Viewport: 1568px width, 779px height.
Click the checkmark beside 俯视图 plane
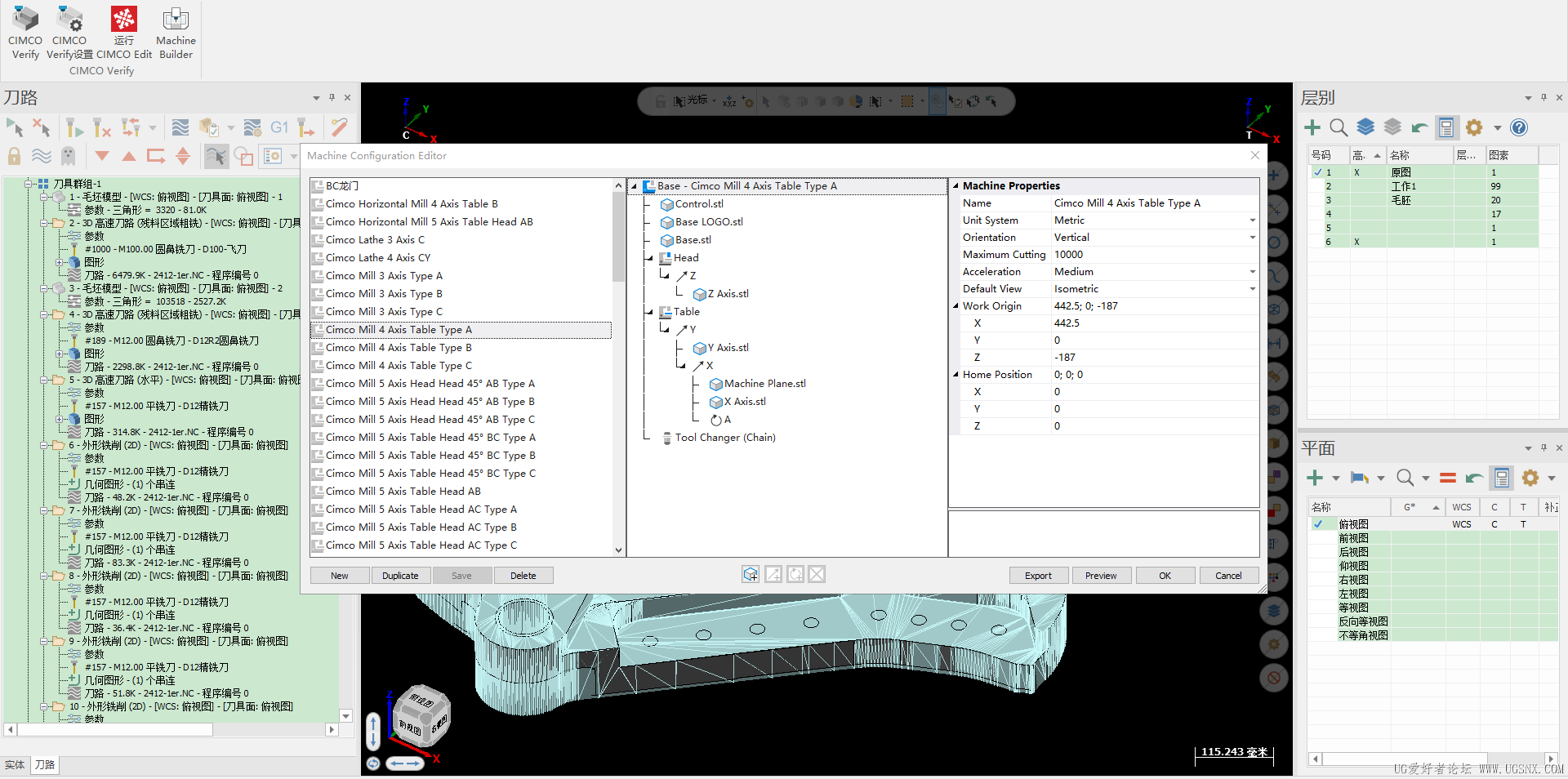point(1318,524)
